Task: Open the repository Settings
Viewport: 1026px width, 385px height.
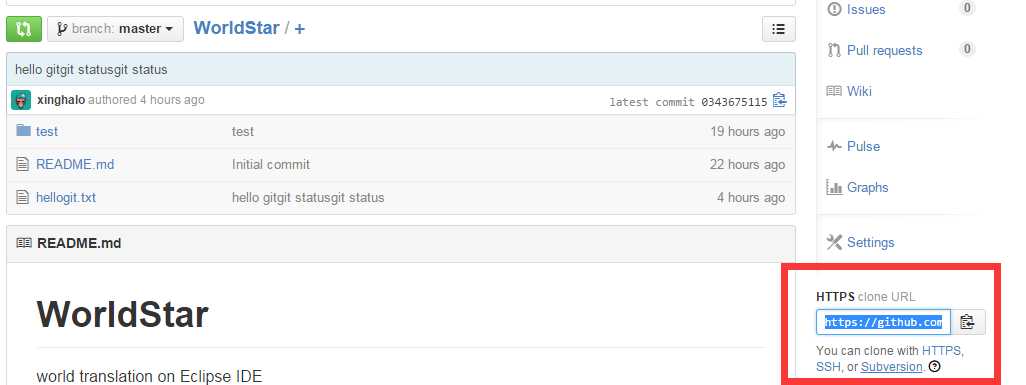Action: (x=870, y=242)
